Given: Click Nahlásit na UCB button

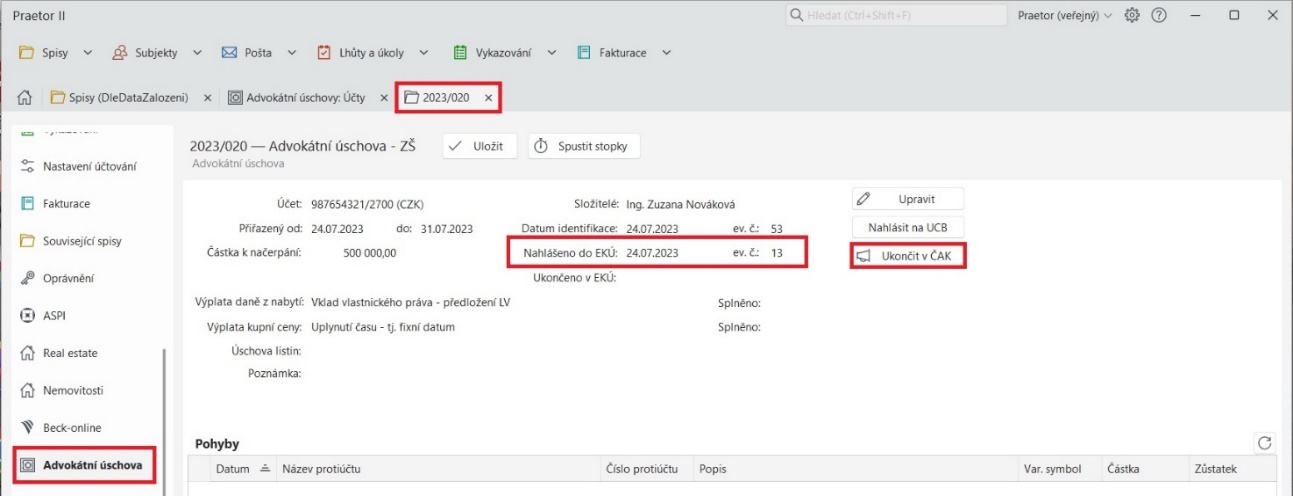Looking at the screenshot, I should [x=907, y=227].
